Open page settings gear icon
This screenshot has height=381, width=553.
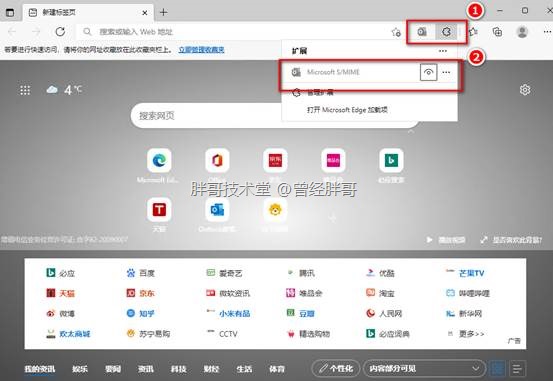525,90
